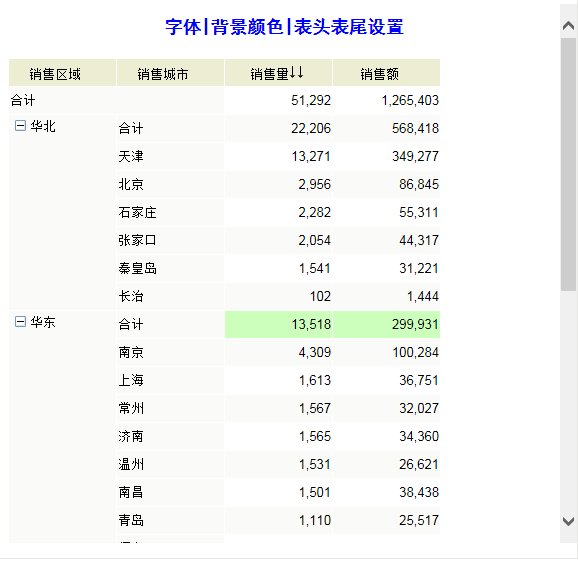Viewport: 578px width, 564px height.
Task: Click the highlighted green cell 299,931
Action: [386, 325]
